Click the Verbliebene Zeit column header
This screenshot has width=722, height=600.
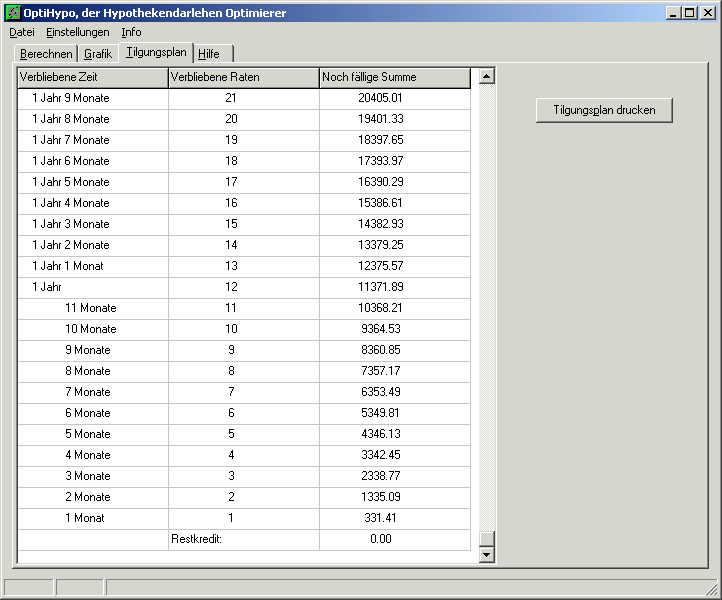93,77
